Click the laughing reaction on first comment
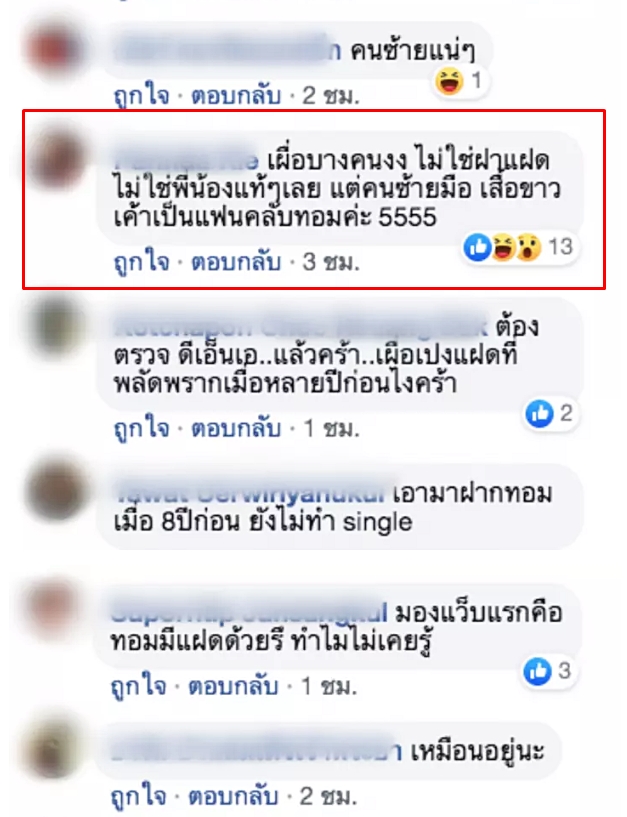This screenshot has width=627, height=817. click(x=449, y=82)
